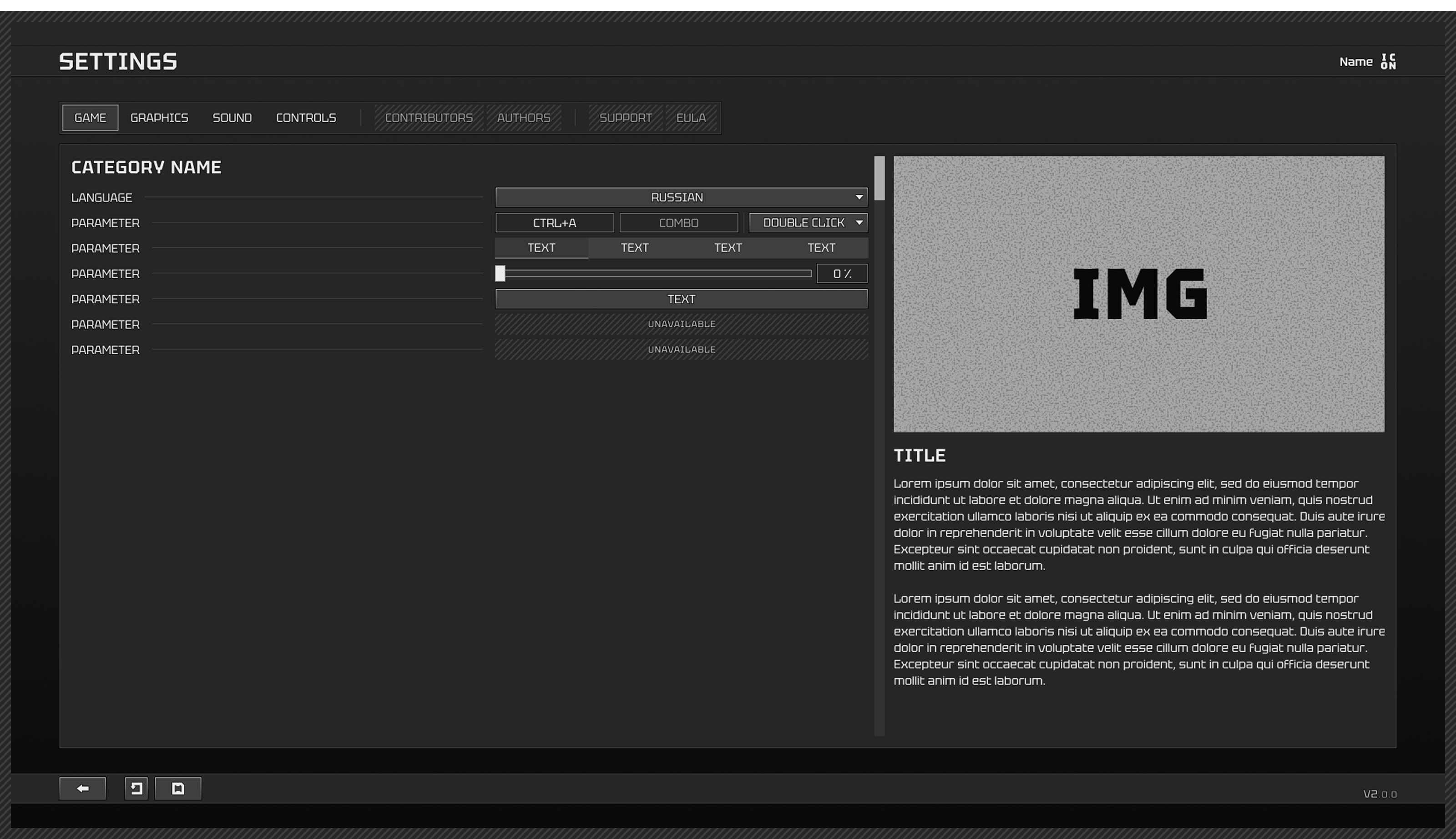Open the Graphics tab

pos(159,118)
